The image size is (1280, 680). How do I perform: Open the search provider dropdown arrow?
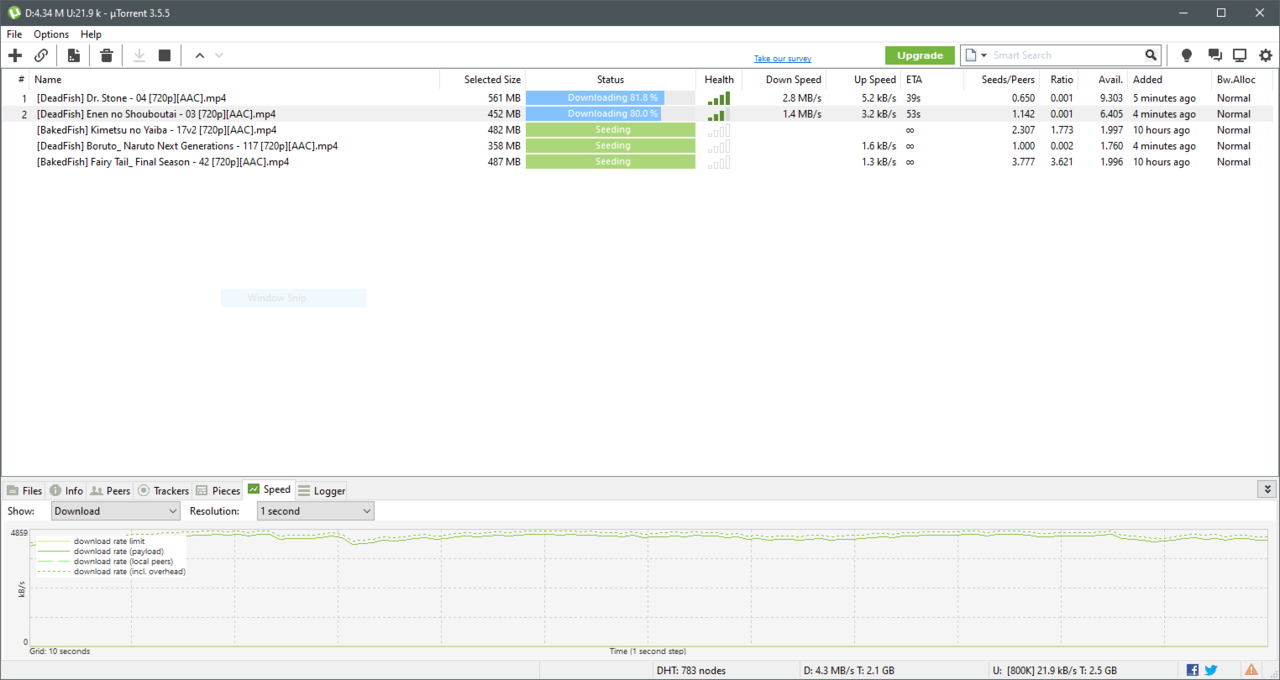pos(984,56)
